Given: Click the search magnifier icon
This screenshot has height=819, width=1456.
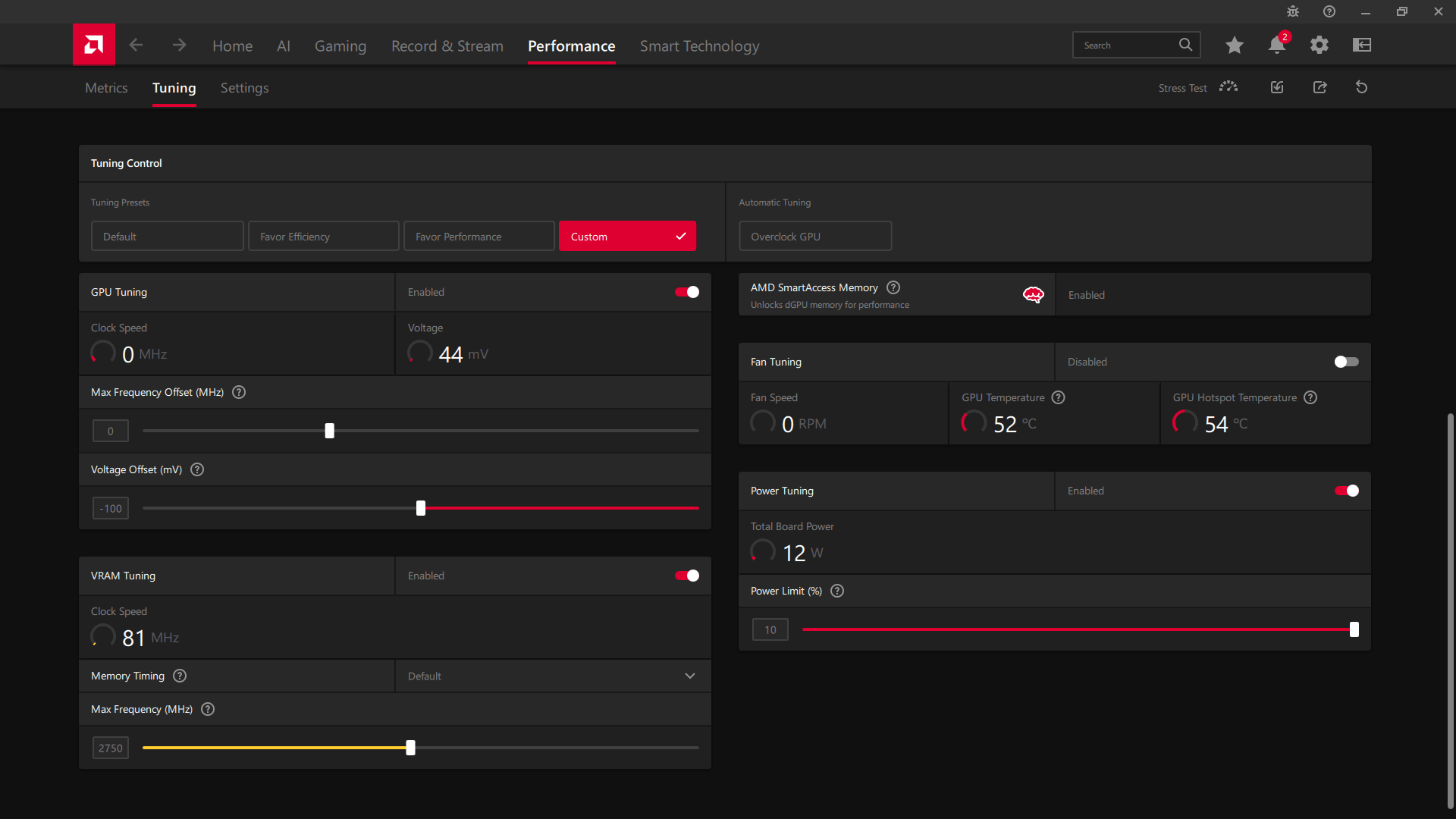Looking at the screenshot, I should [1185, 45].
